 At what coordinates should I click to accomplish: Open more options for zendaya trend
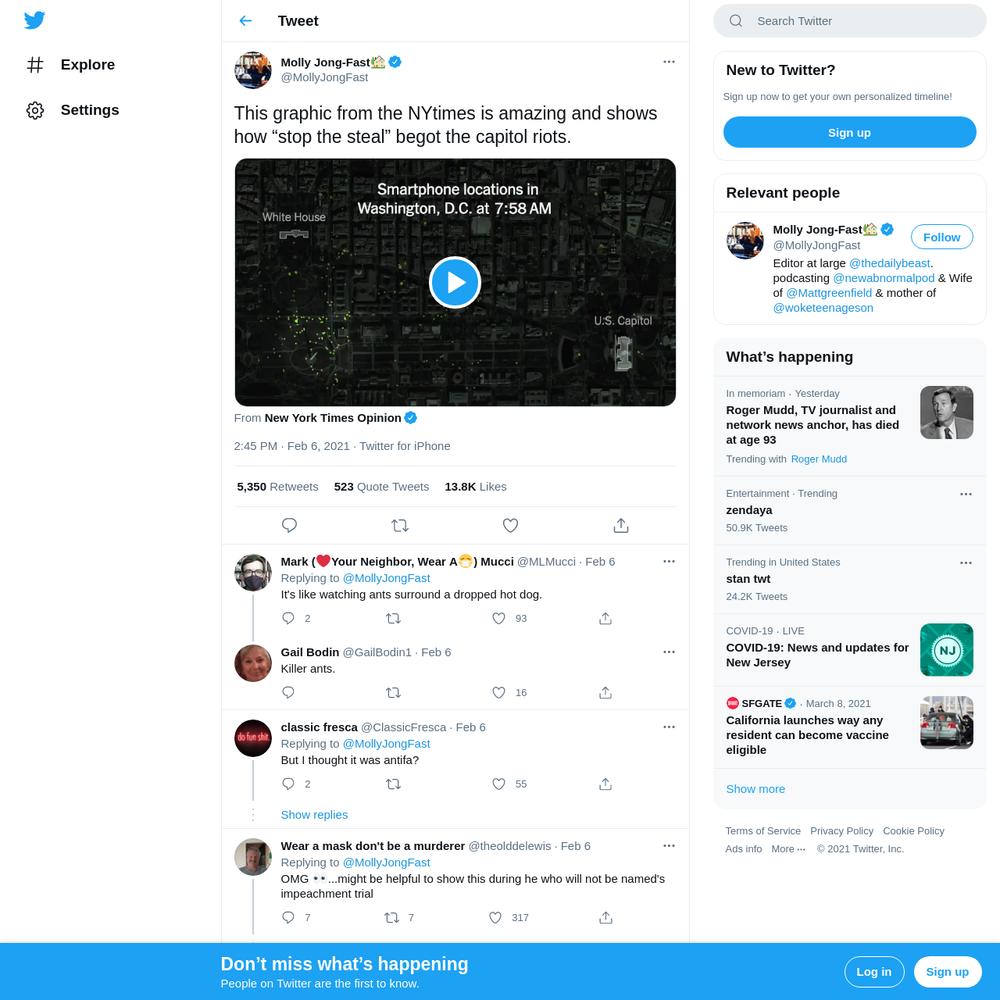click(x=966, y=494)
